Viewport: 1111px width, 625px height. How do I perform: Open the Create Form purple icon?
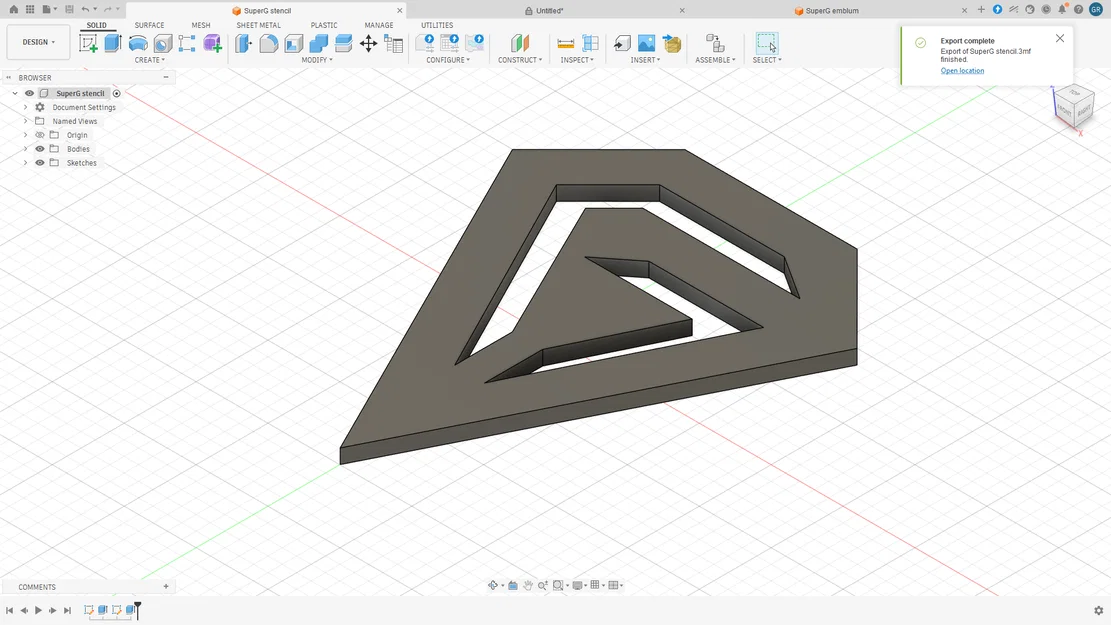click(213, 43)
